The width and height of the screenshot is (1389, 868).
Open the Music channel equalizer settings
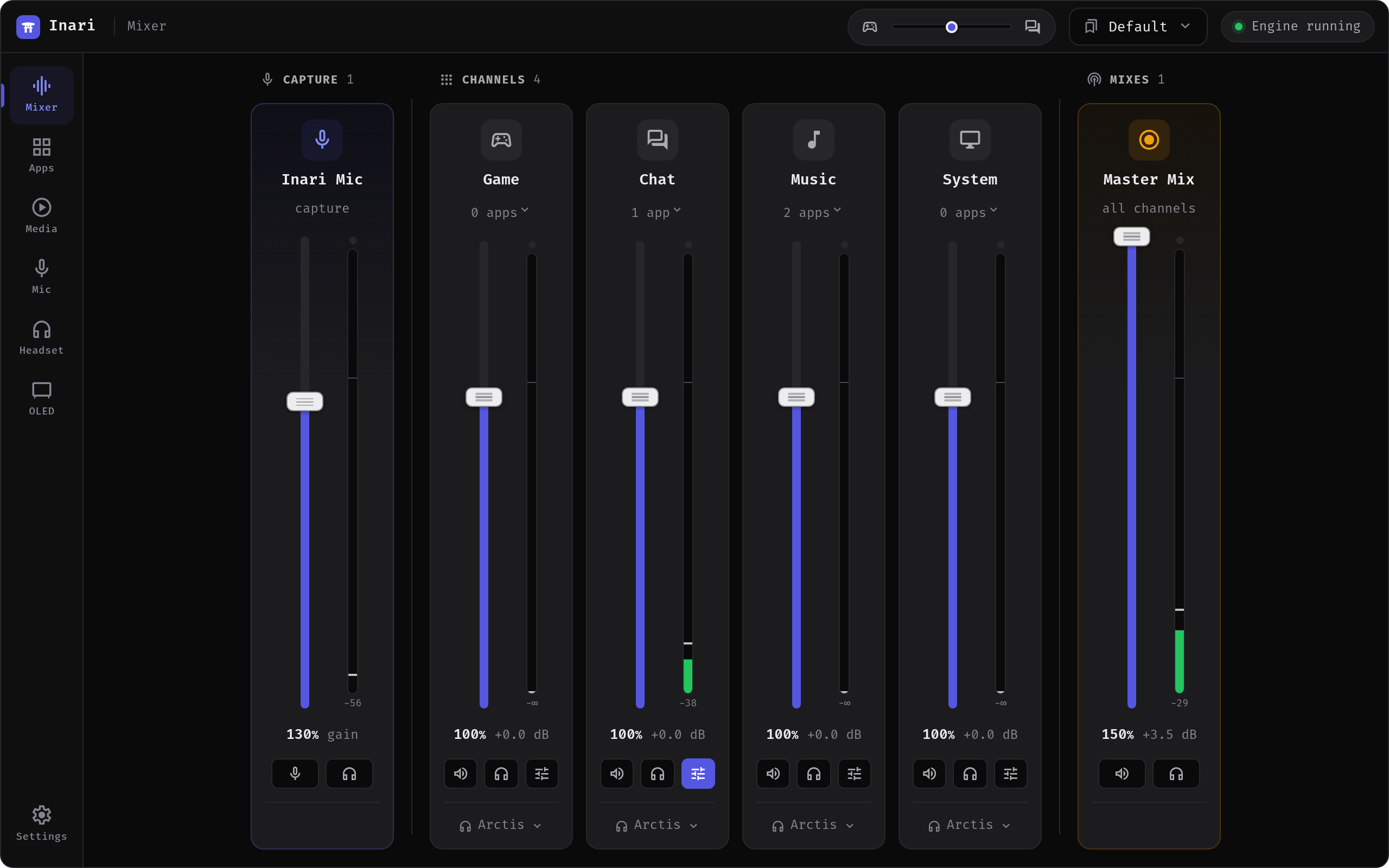pos(854,773)
